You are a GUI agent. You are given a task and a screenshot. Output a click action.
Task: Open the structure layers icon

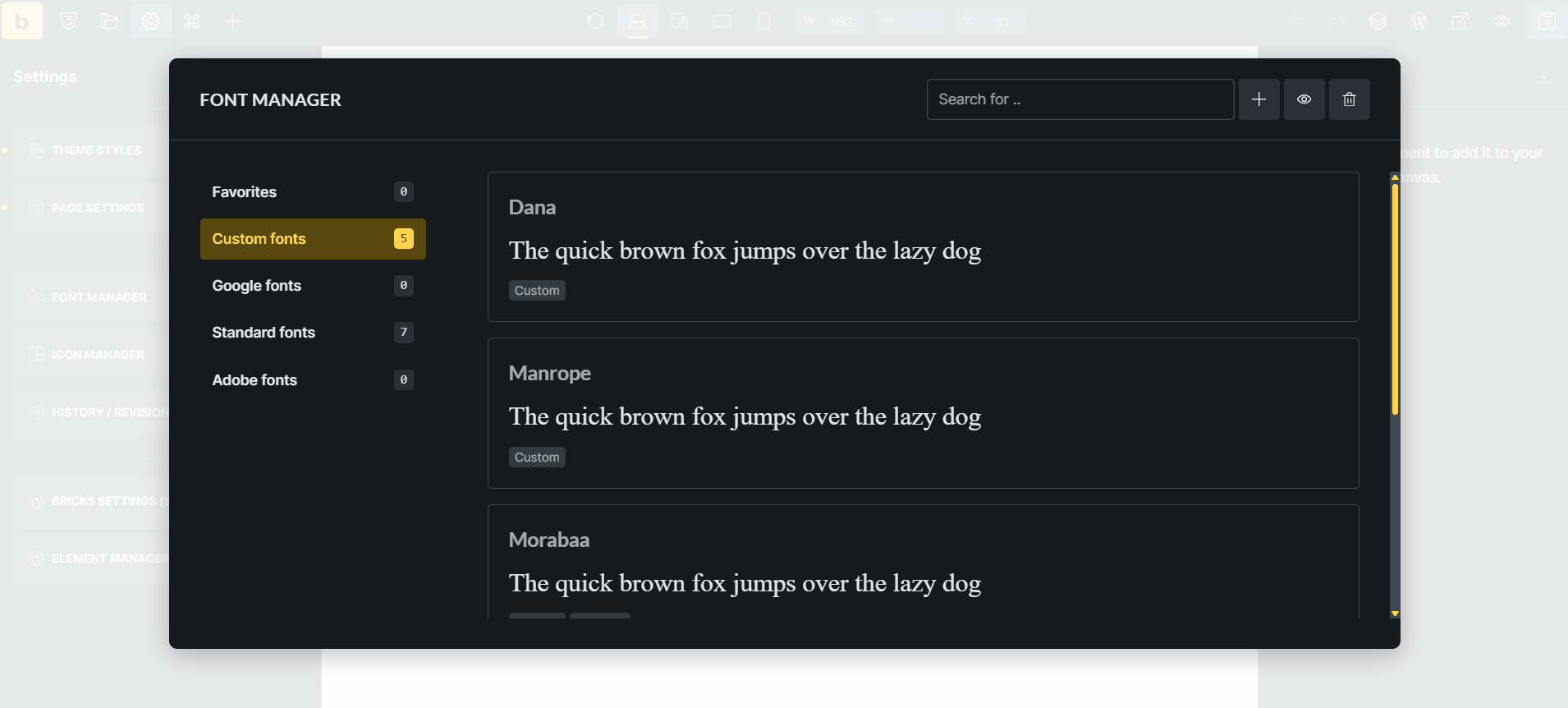[1378, 21]
